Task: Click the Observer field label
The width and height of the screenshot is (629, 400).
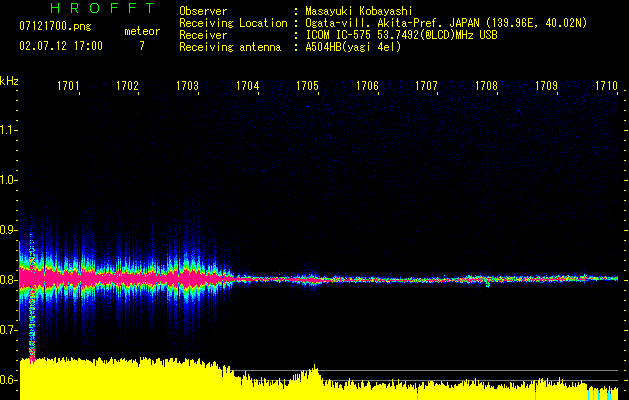Action: click(x=203, y=11)
